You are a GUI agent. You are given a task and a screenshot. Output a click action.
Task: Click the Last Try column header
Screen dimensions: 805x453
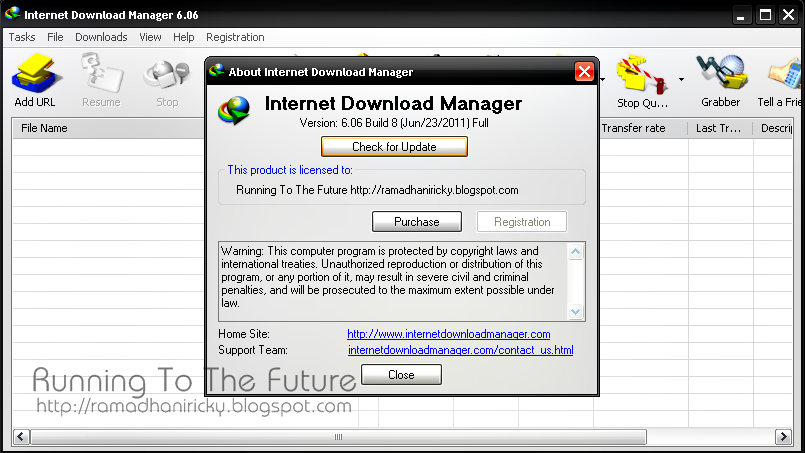[x=720, y=128]
